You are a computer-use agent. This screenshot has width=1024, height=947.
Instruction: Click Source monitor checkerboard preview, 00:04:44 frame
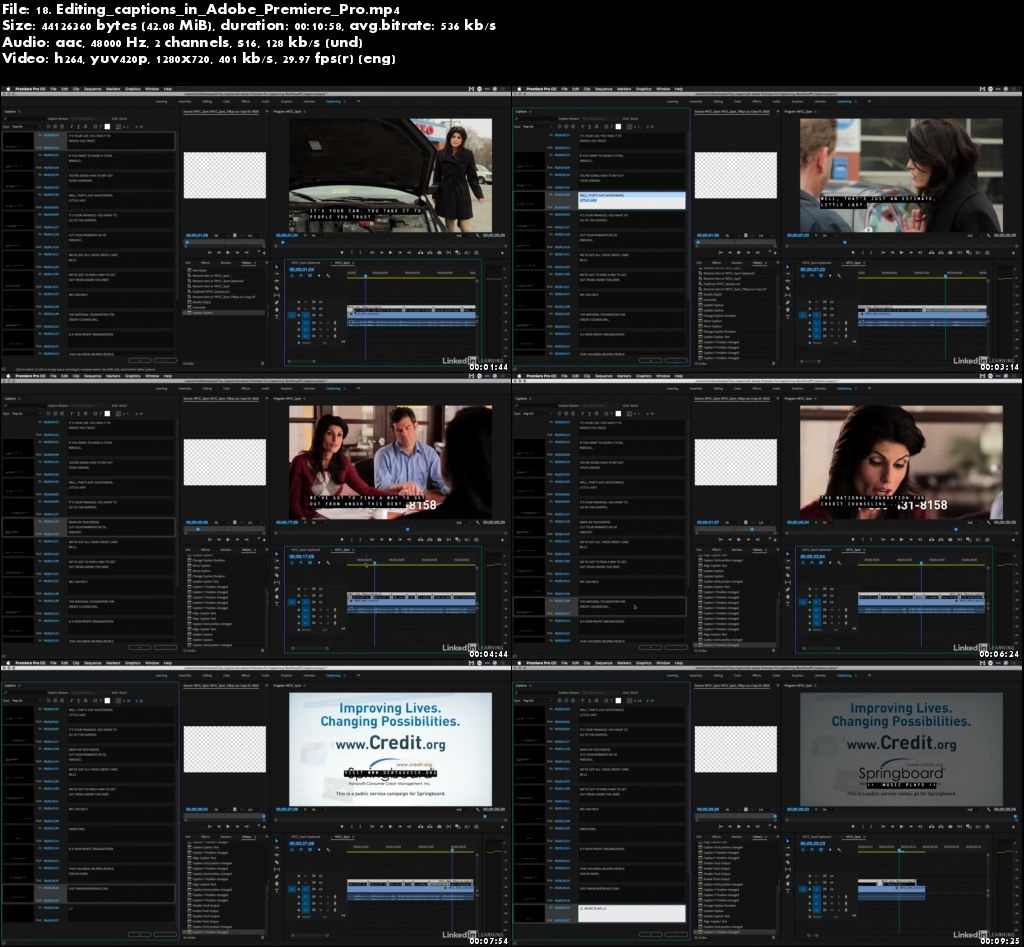point(225,462)
